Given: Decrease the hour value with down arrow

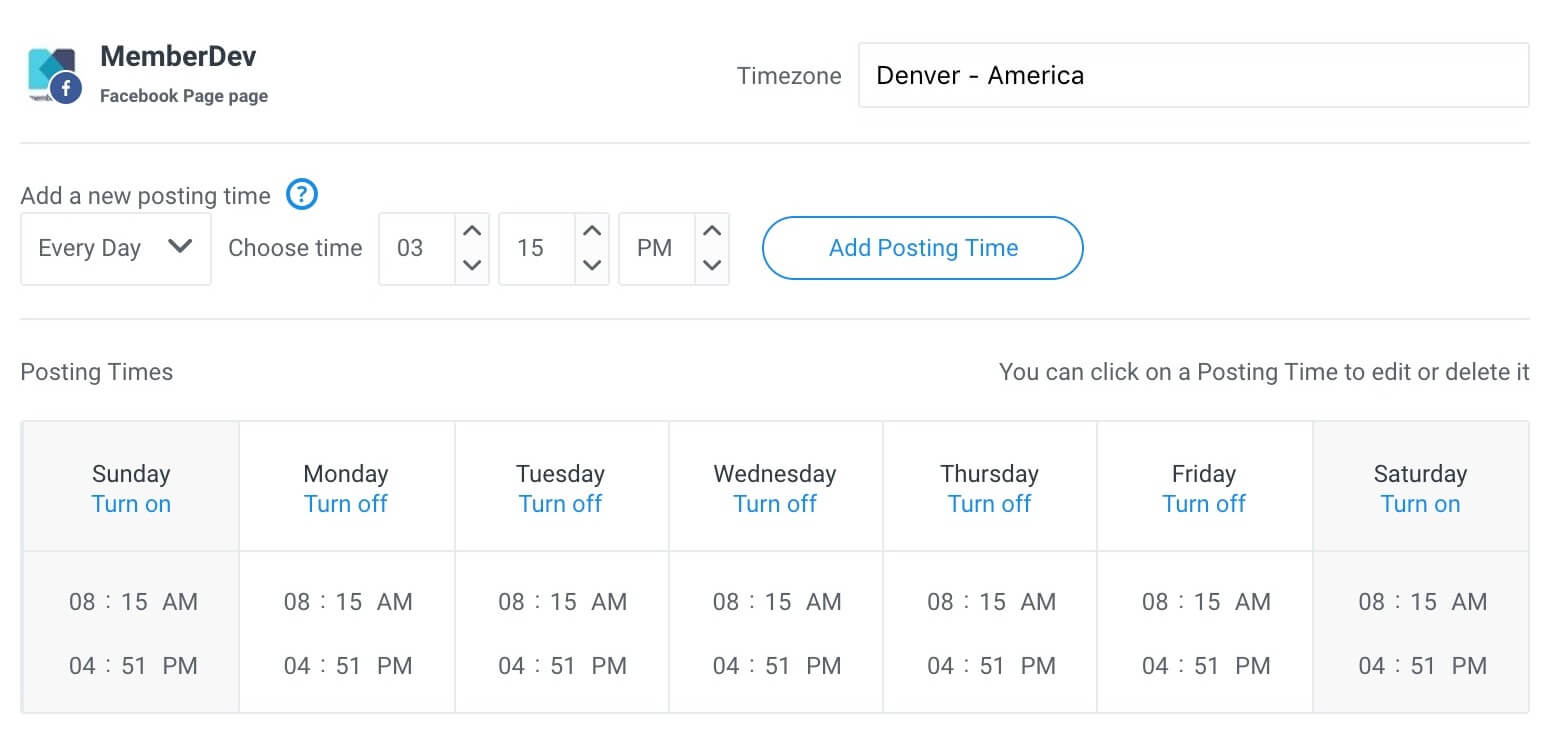Looking at the screenshot, I should coord(472,265).
